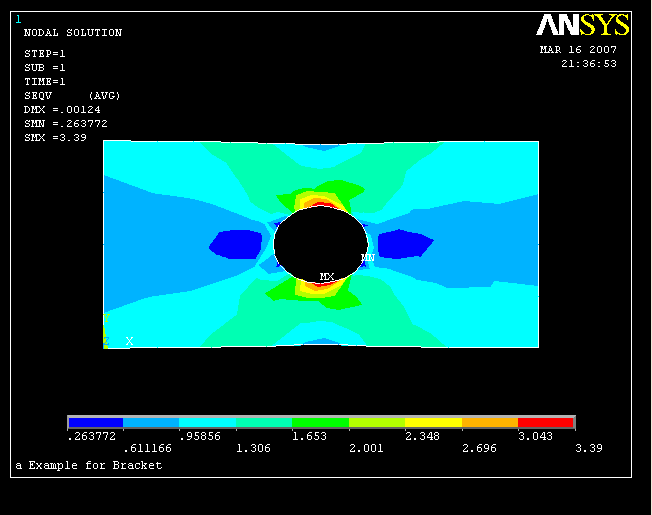Click the SUB =1 label
This screenshot has width=652, height=515.
pos(45,67)
